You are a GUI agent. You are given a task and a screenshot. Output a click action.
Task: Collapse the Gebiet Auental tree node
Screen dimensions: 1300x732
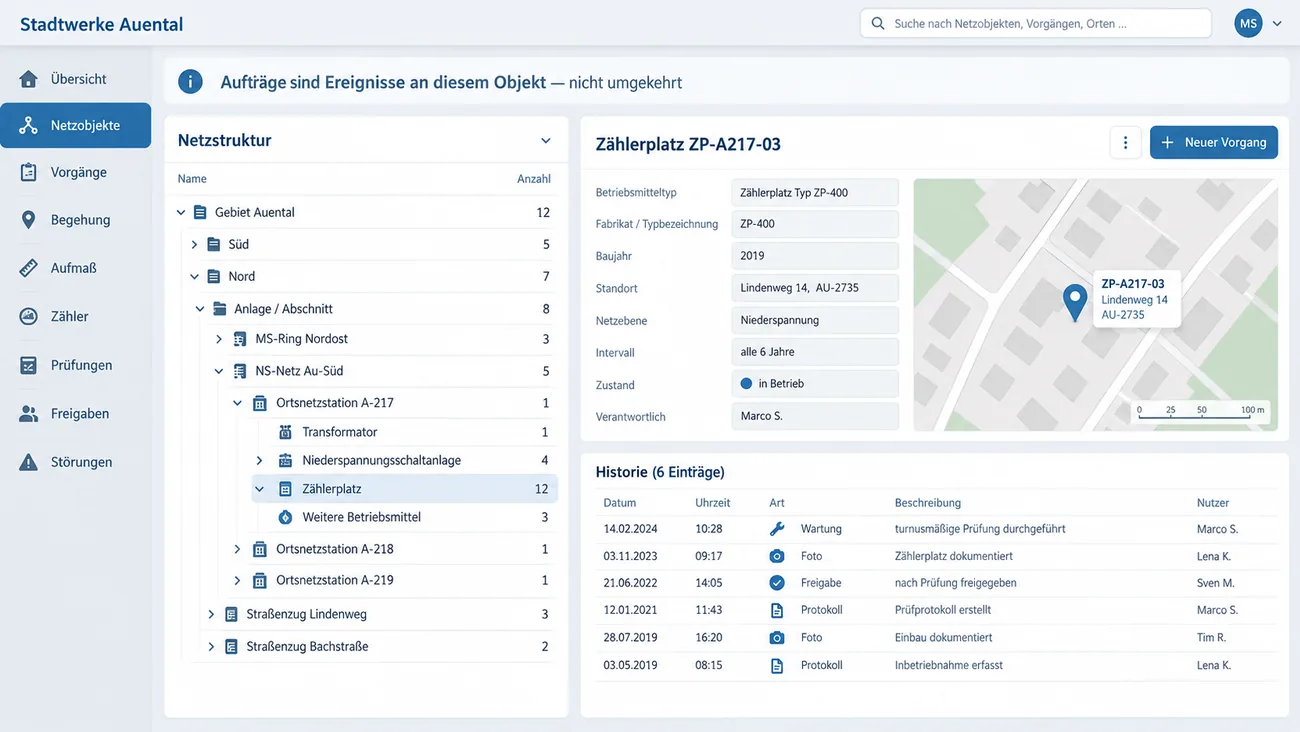181,213
